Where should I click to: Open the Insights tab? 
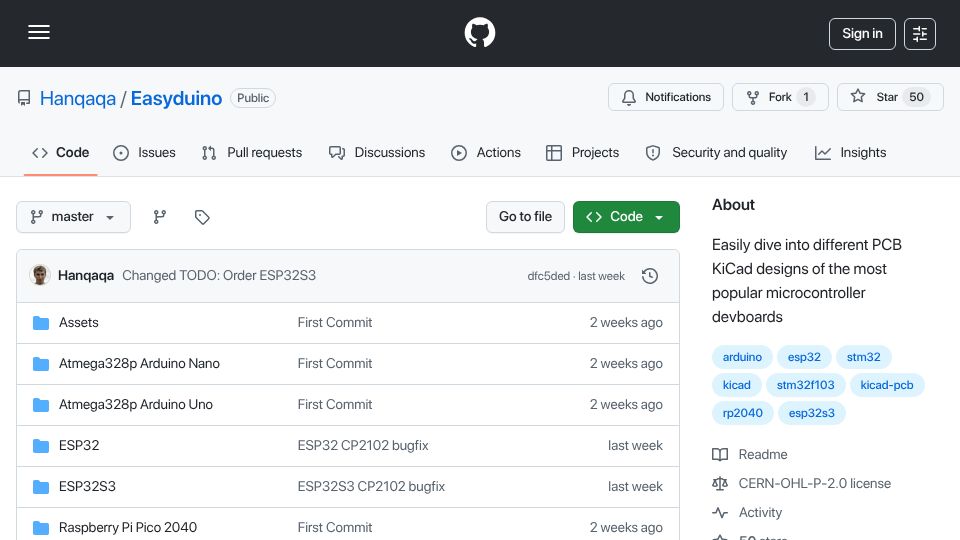pyautogui.click(x=850, y=152)
